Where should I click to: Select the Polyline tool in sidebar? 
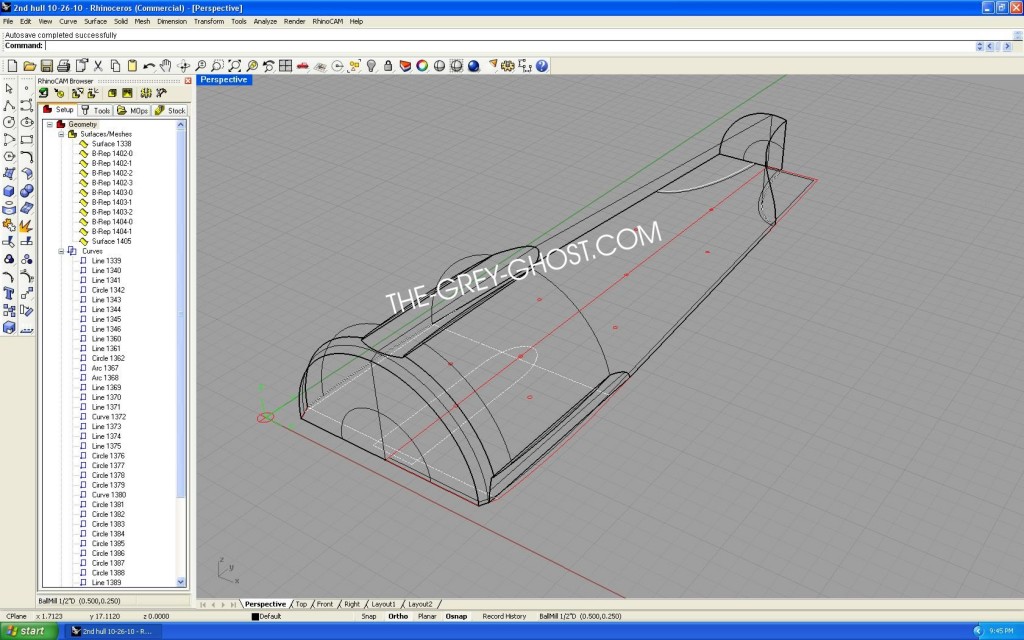pos(9,105)
